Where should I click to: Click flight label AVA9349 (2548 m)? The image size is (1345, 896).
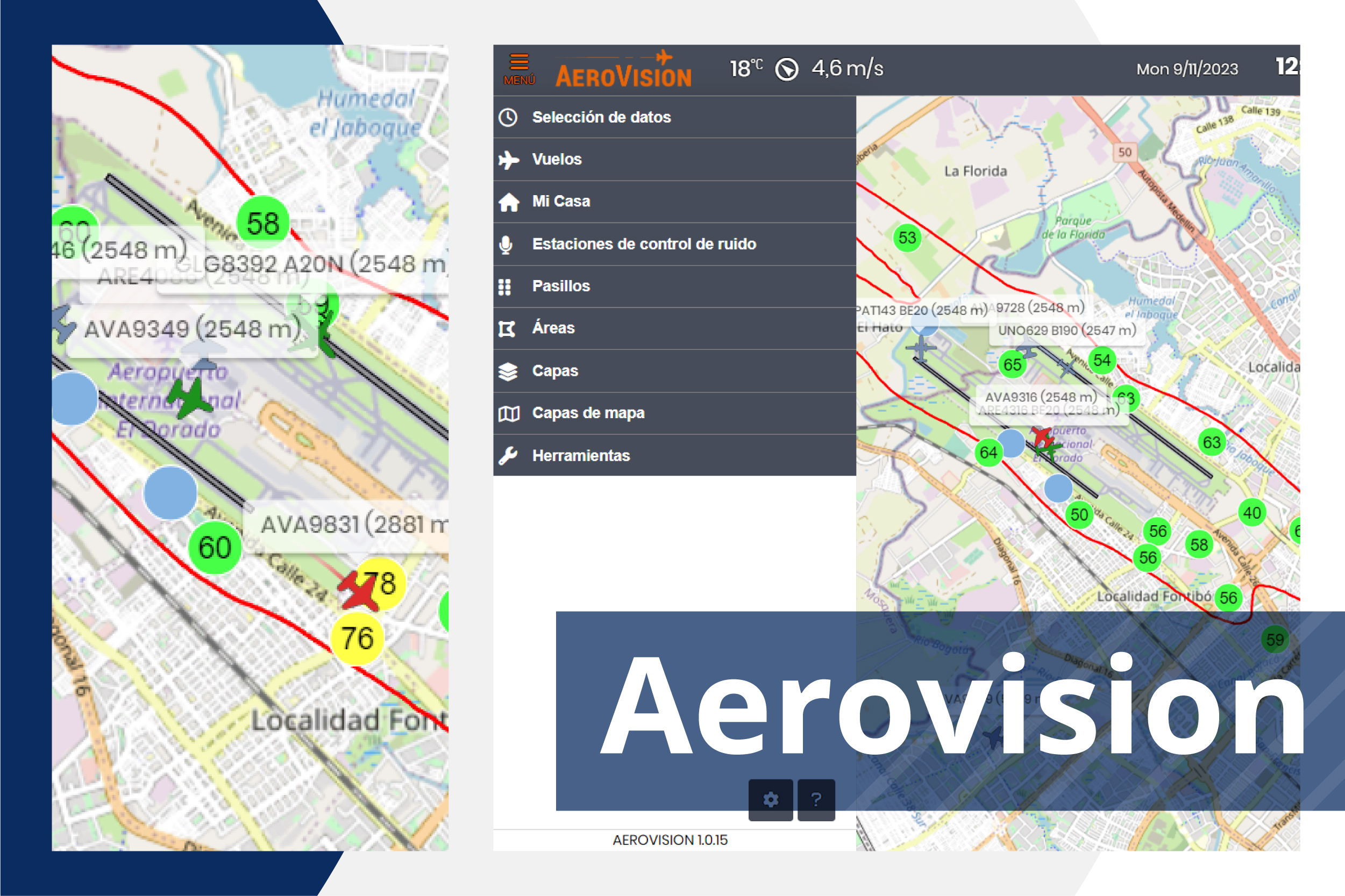pyautogui.click(x=193, y=329)
